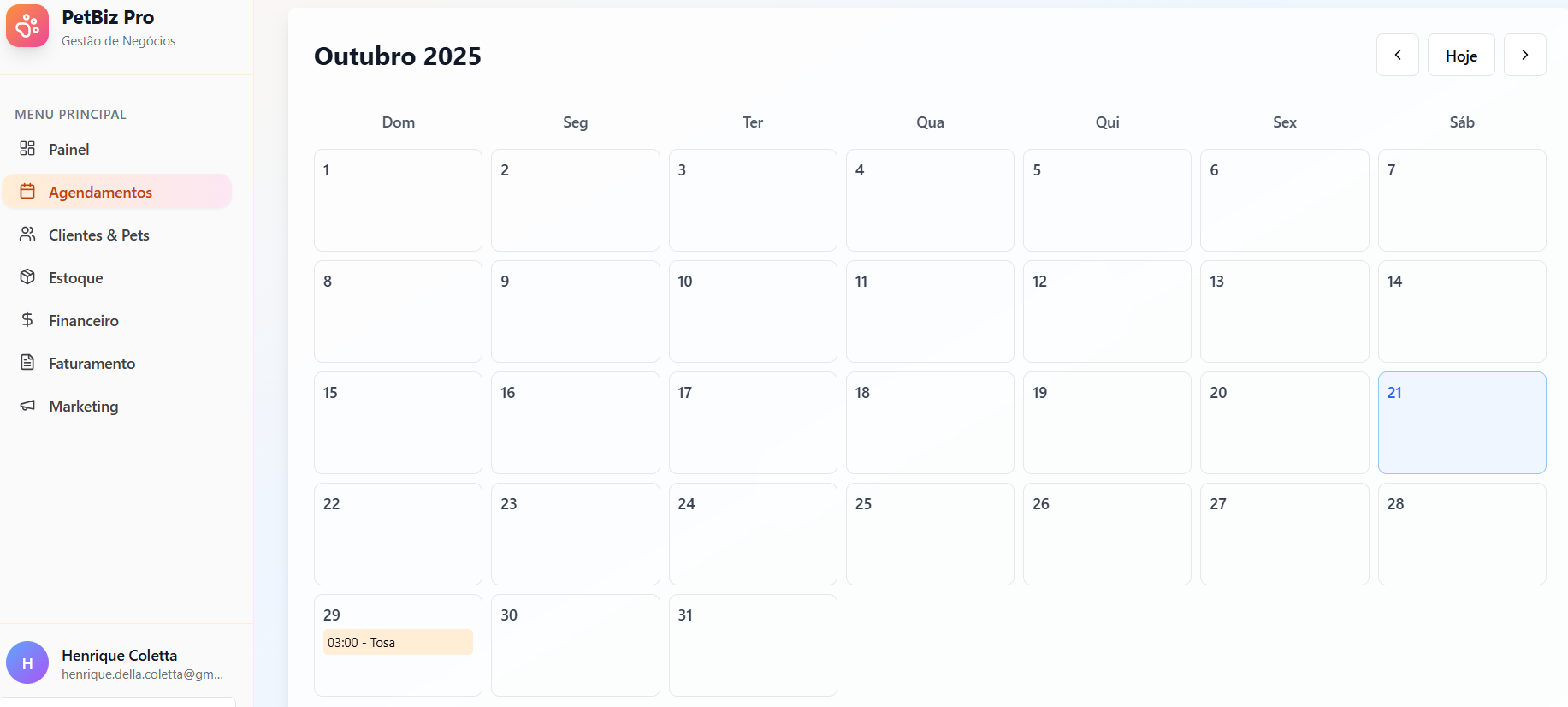Go to previous month with left chevron
This screenshot has width=1568, height=707.
pos(1397,55)
